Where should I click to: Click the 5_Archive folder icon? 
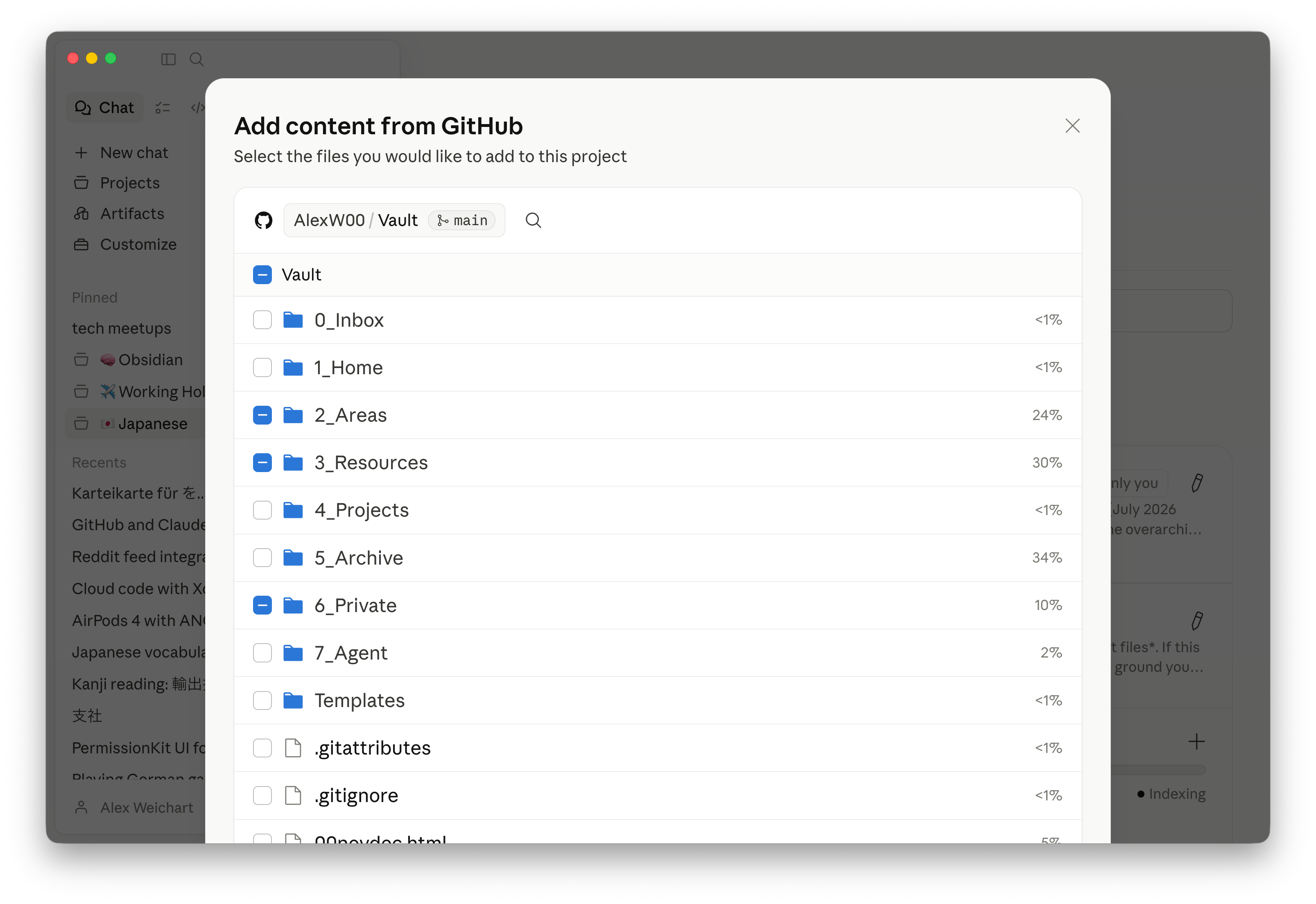pos(293,558)
